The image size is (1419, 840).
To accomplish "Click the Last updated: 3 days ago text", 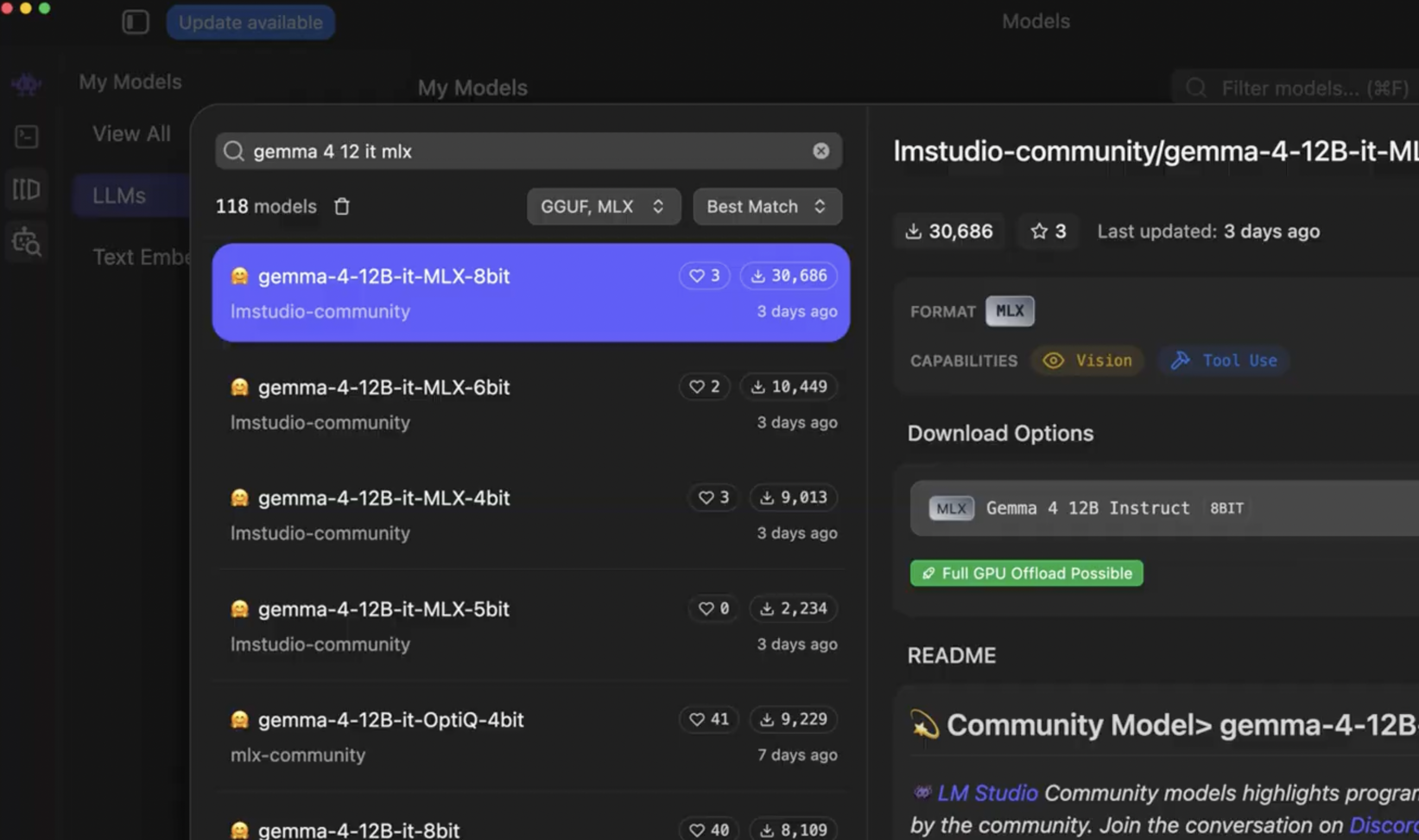I will (x=1208, y=232).
